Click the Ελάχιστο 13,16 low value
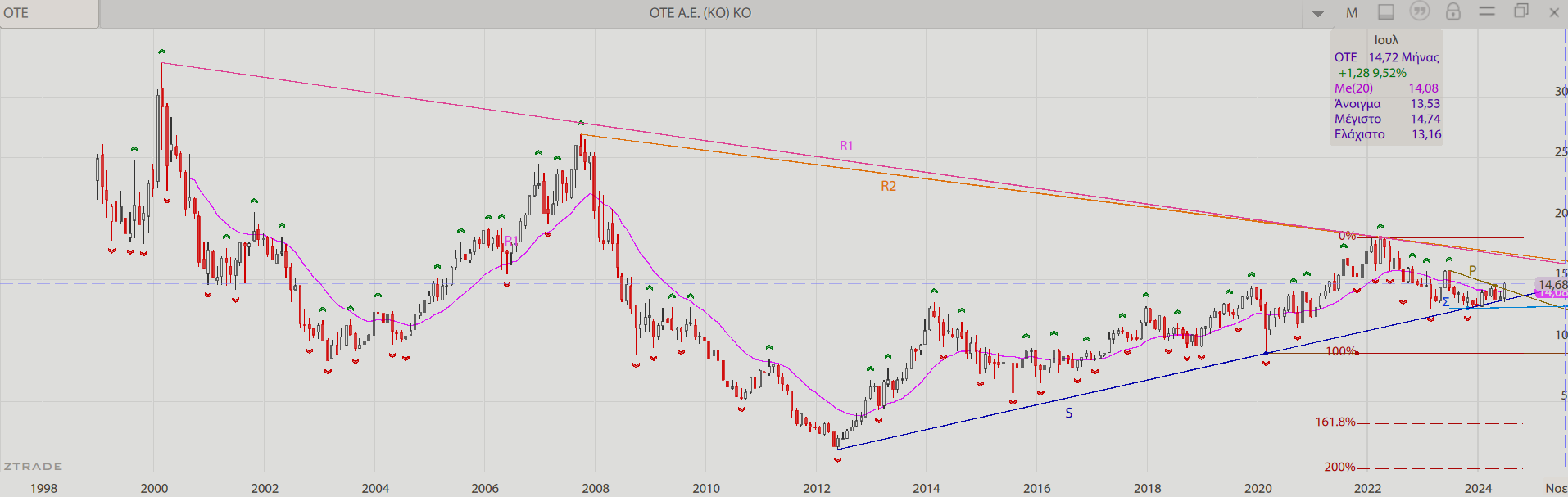1568x497 pixels. (1388, 135)
